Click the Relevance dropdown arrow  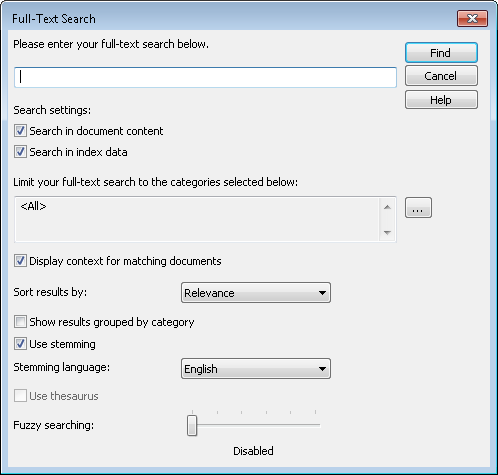coord(322,293)
